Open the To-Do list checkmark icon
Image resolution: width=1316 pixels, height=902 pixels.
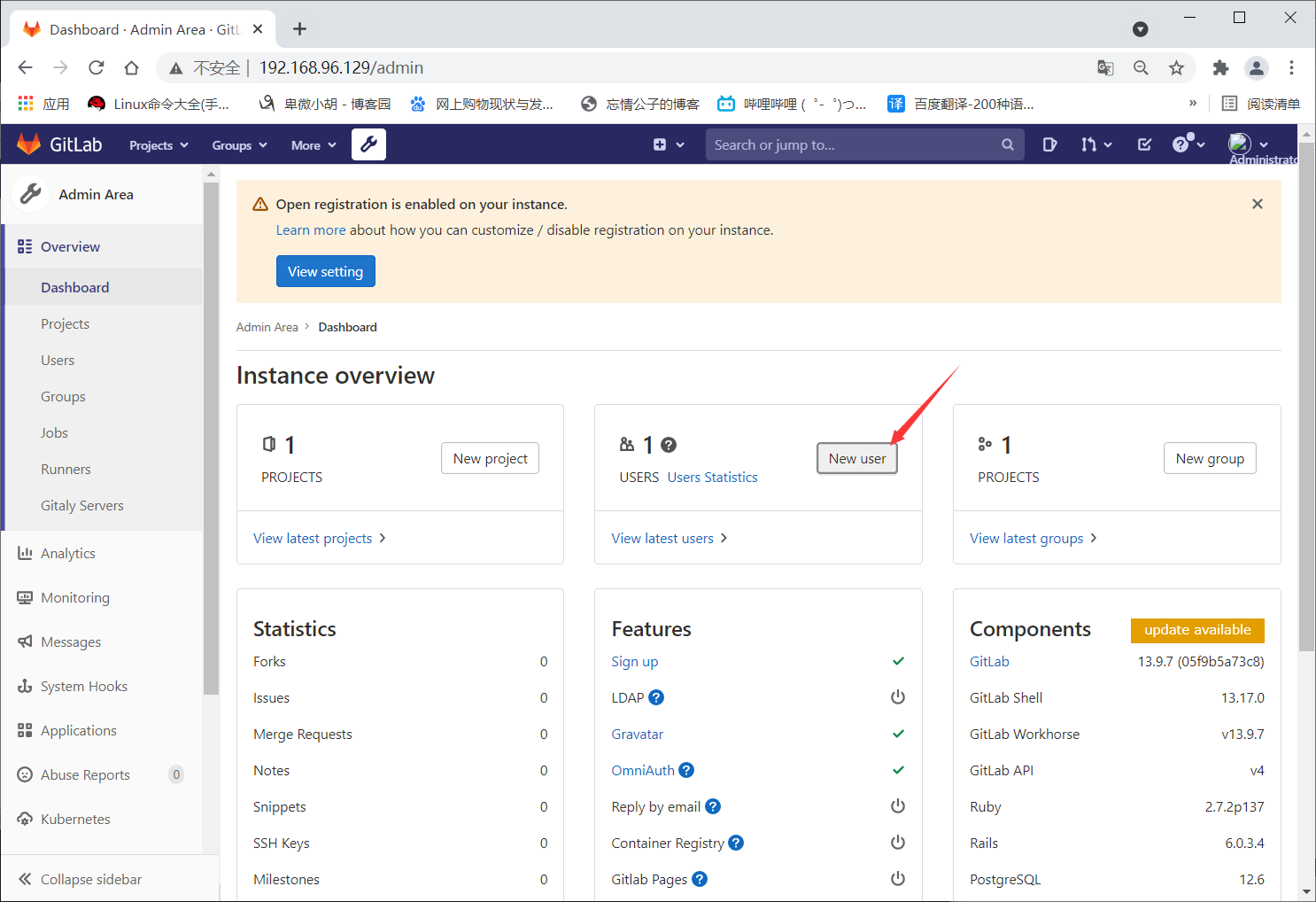1144,144
